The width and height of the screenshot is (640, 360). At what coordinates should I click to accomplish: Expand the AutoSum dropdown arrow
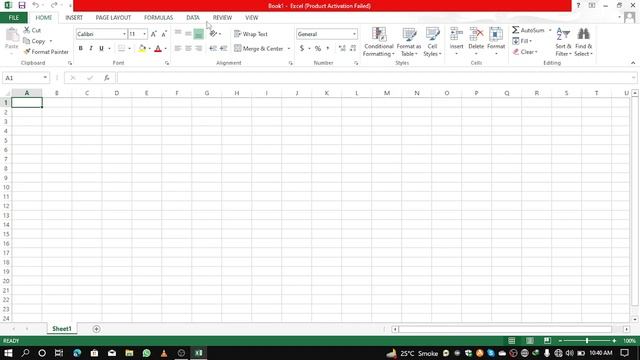pyautogui.click(x=550, y=30)
